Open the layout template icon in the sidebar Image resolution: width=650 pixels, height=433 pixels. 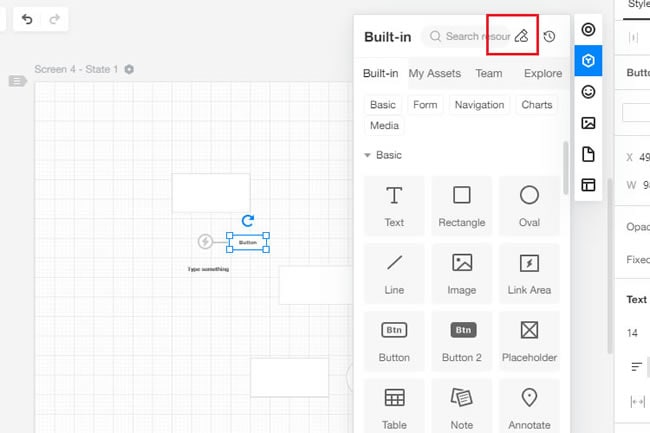pos(588,185)
